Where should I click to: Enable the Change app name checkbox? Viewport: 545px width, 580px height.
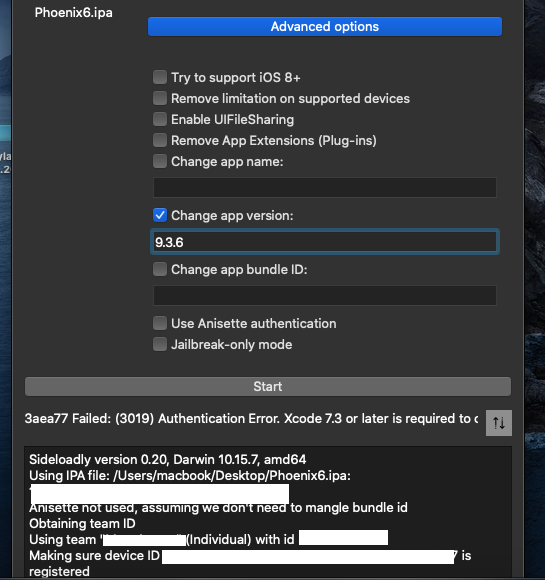click(160, 161)
